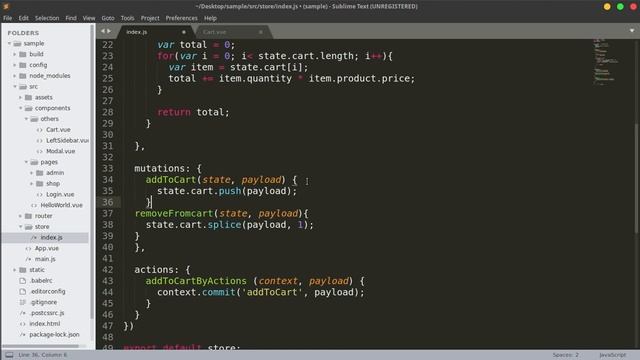Image resolution: width=640 pixels, height=360 pixels.
Task: Expand the shop folder
Action: point(32,184)
